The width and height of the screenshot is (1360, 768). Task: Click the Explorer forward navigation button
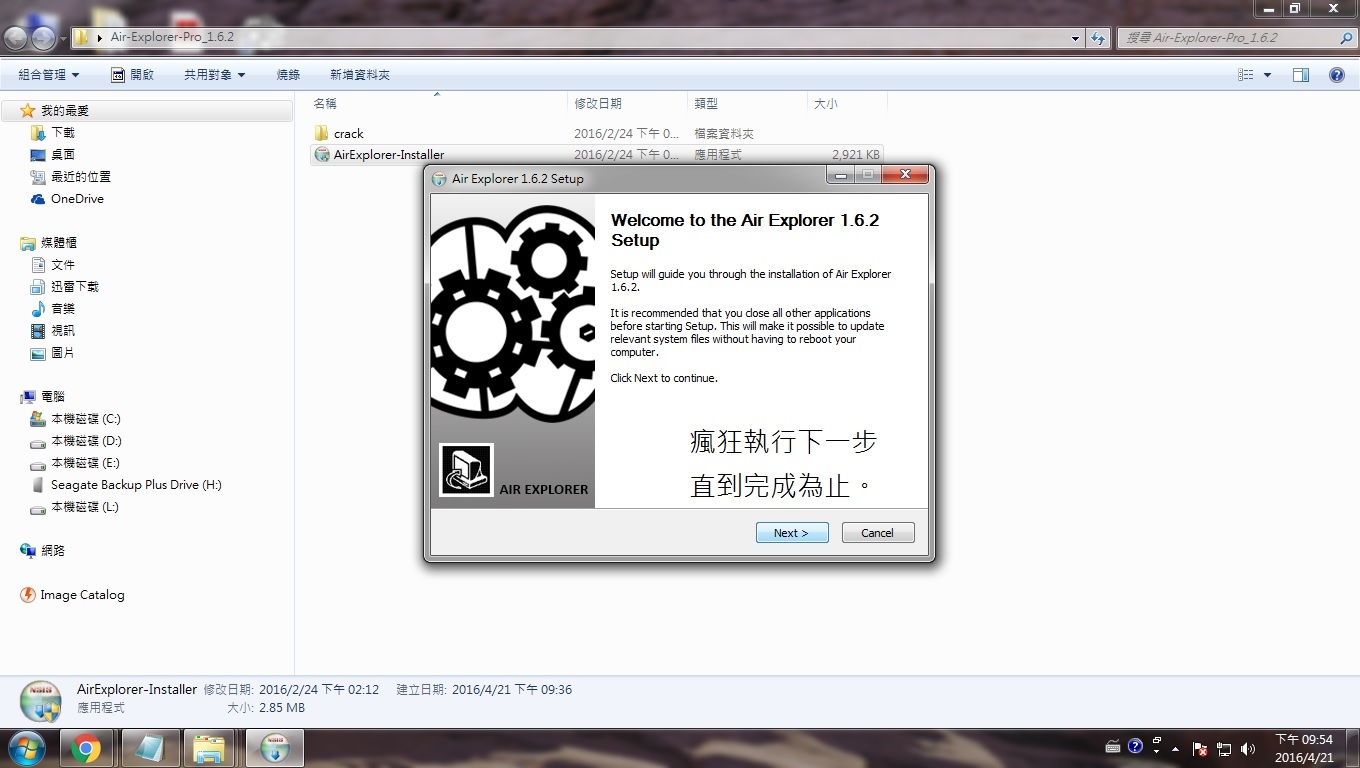44,38
